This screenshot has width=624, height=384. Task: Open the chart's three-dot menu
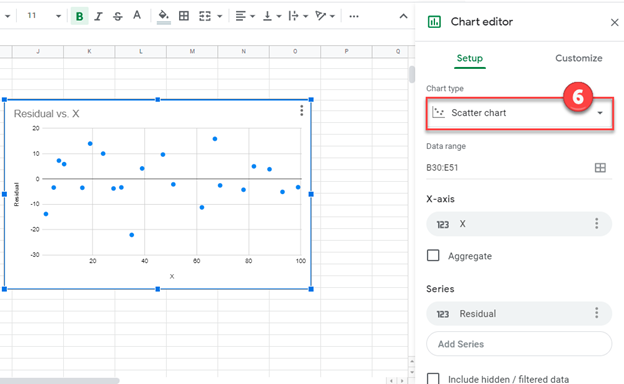point(302,111)
